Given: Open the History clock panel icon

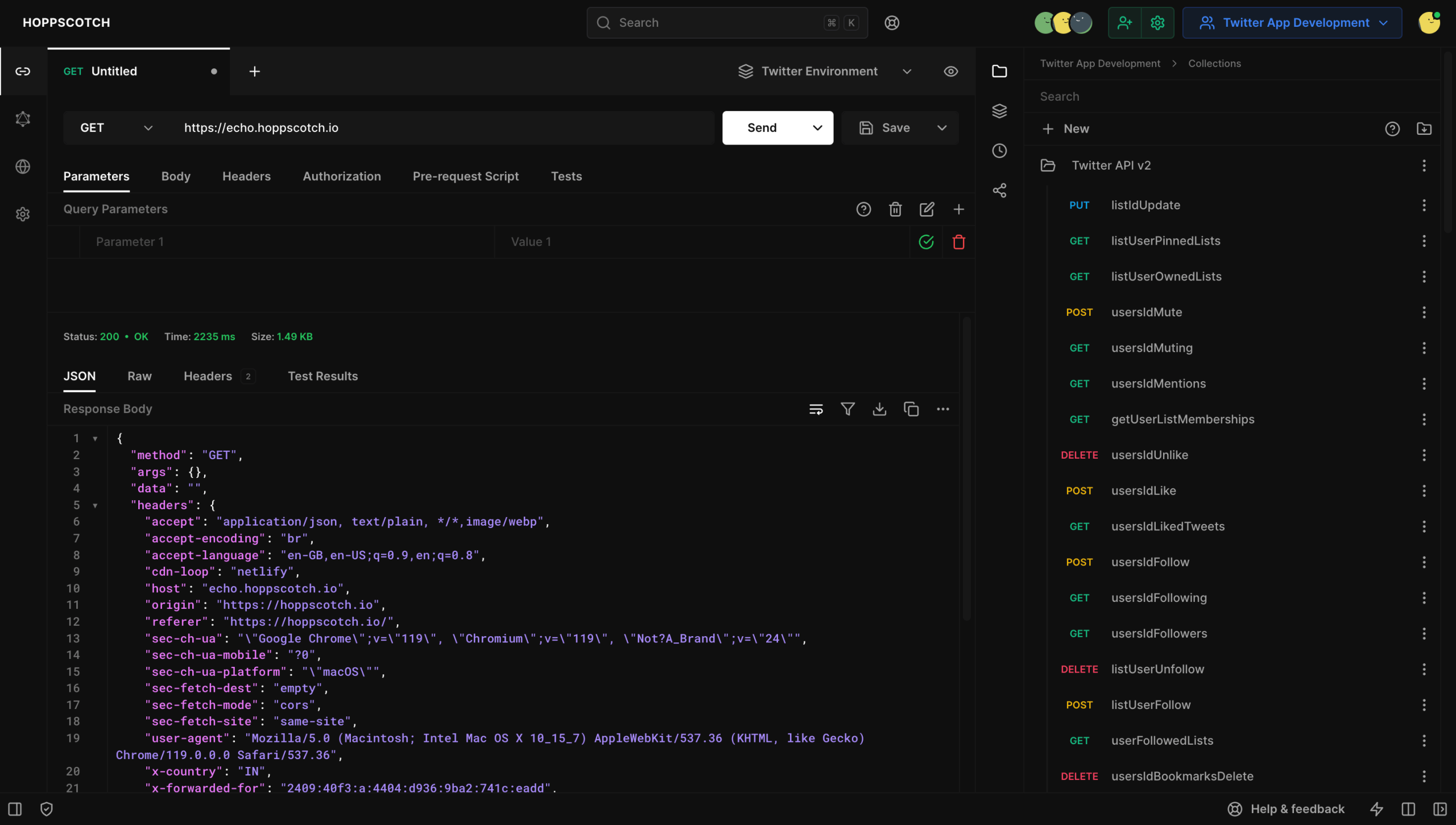Looking at the screenshot, I should [999, 151].
